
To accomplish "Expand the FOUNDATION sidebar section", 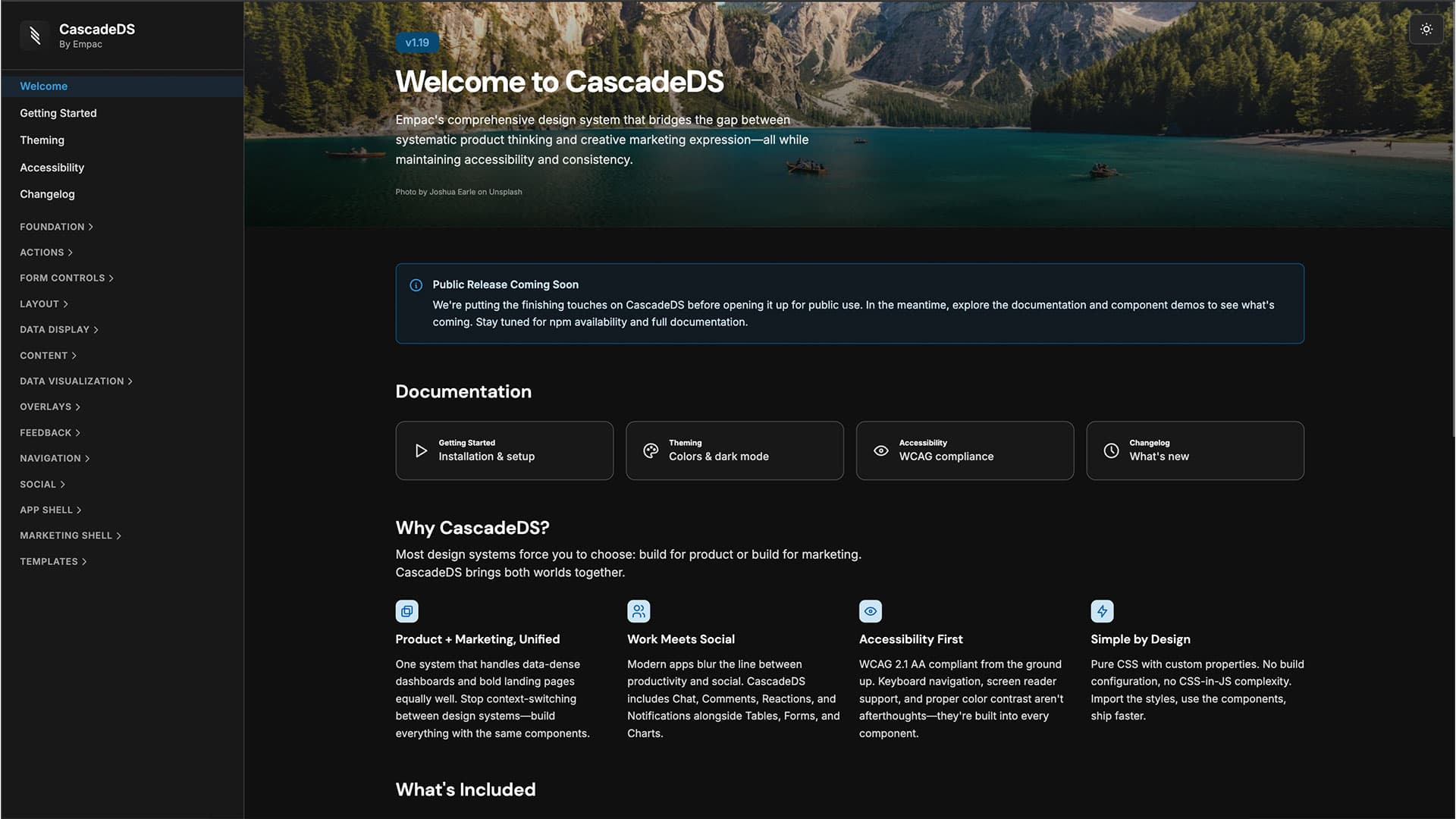I will (x=57, y=227).
